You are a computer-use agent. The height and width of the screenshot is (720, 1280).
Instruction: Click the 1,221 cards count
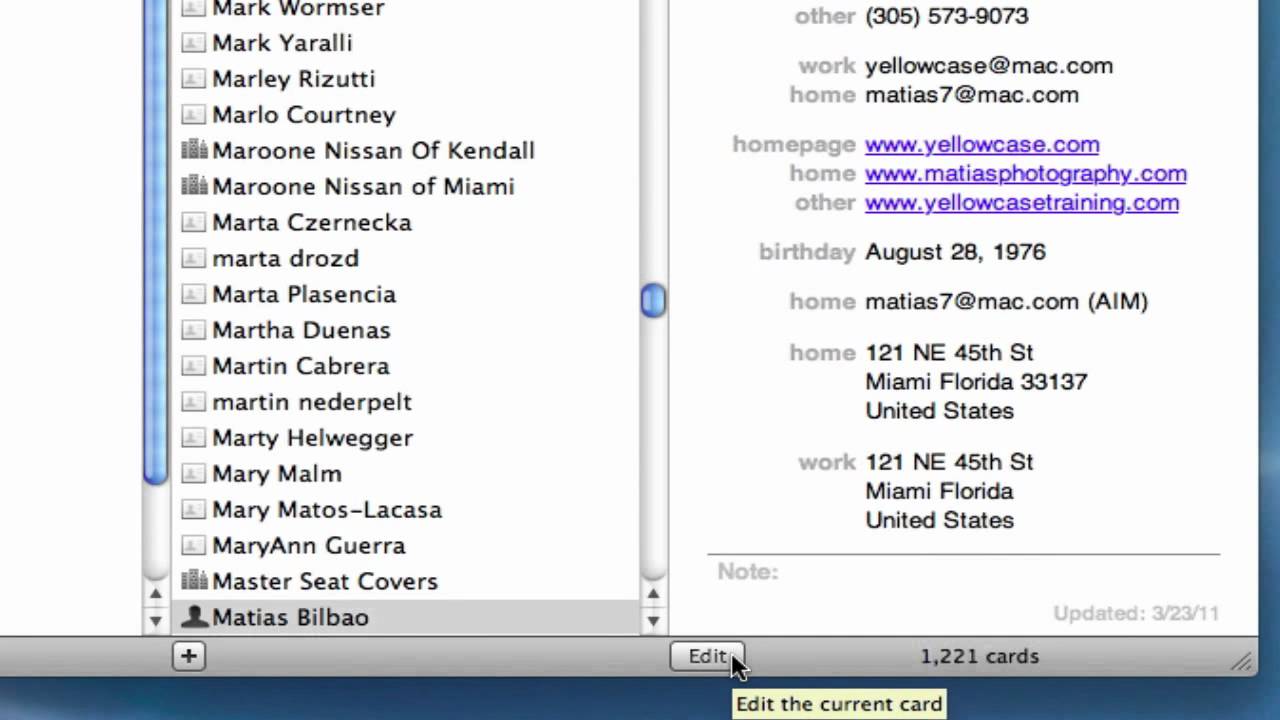pos(980,657)
